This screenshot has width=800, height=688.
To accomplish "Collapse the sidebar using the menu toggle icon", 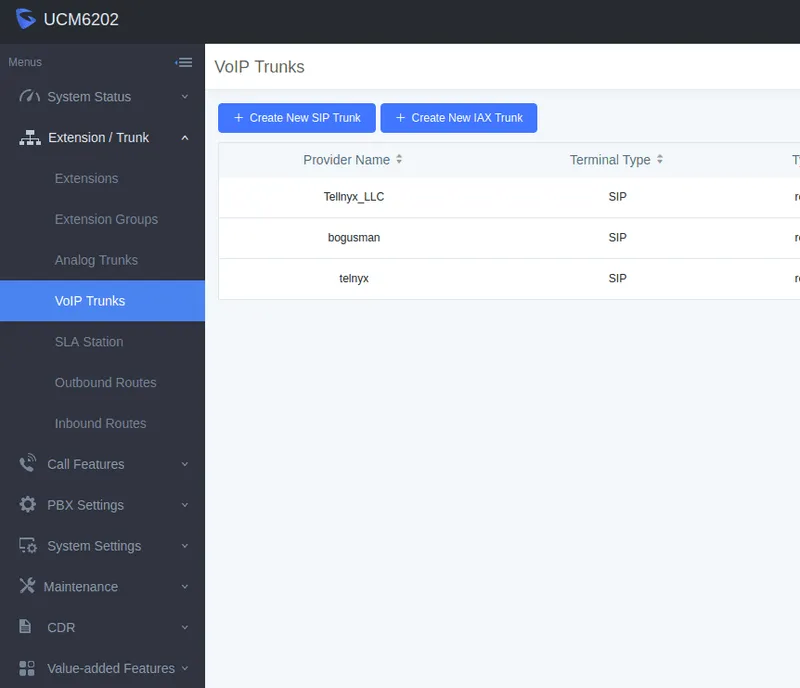I will (x=184, y=62).
